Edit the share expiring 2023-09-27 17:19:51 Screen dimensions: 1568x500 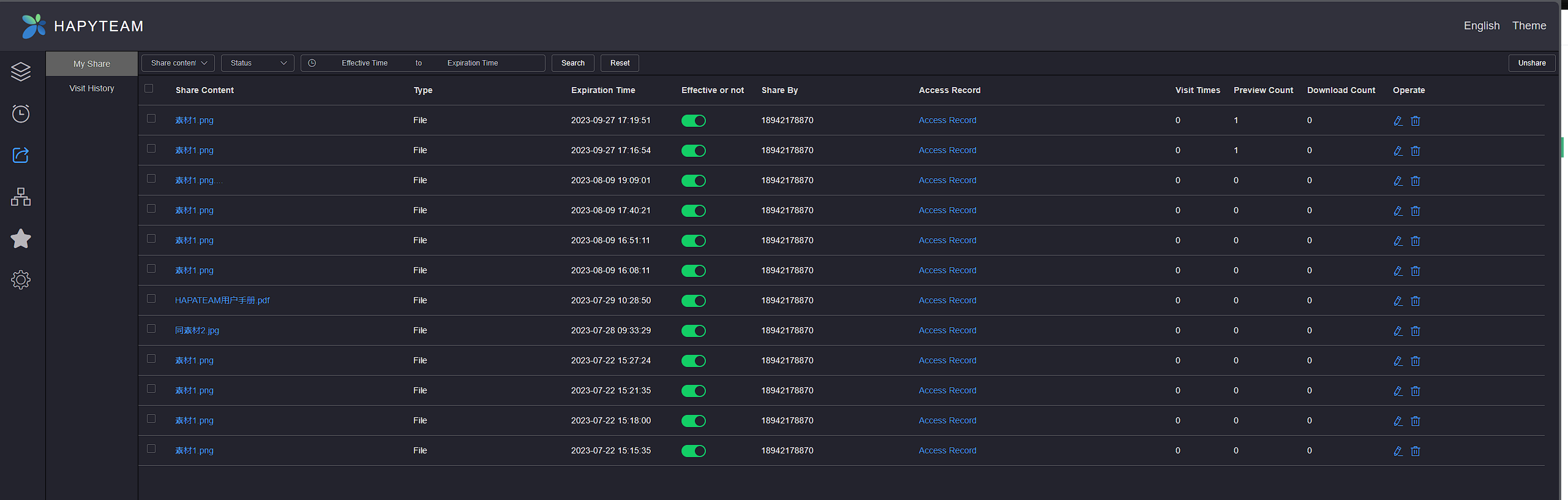(x=1398, y=121)
